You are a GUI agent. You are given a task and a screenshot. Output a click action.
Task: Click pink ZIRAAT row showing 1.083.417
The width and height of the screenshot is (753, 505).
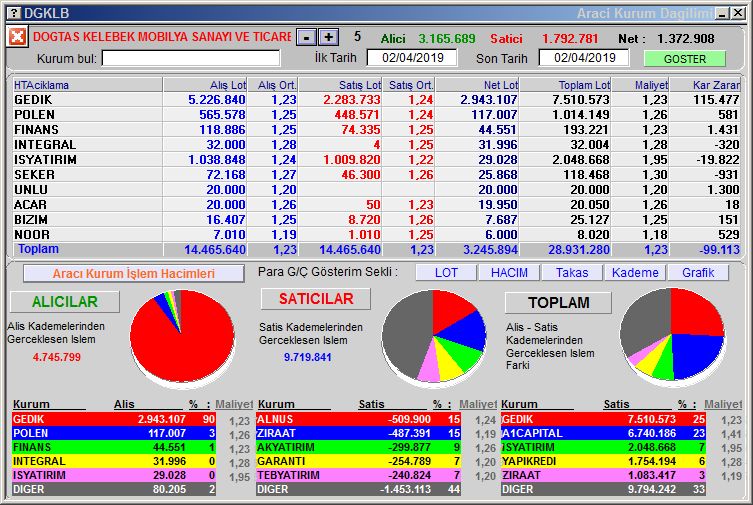(x=604, y=475)
